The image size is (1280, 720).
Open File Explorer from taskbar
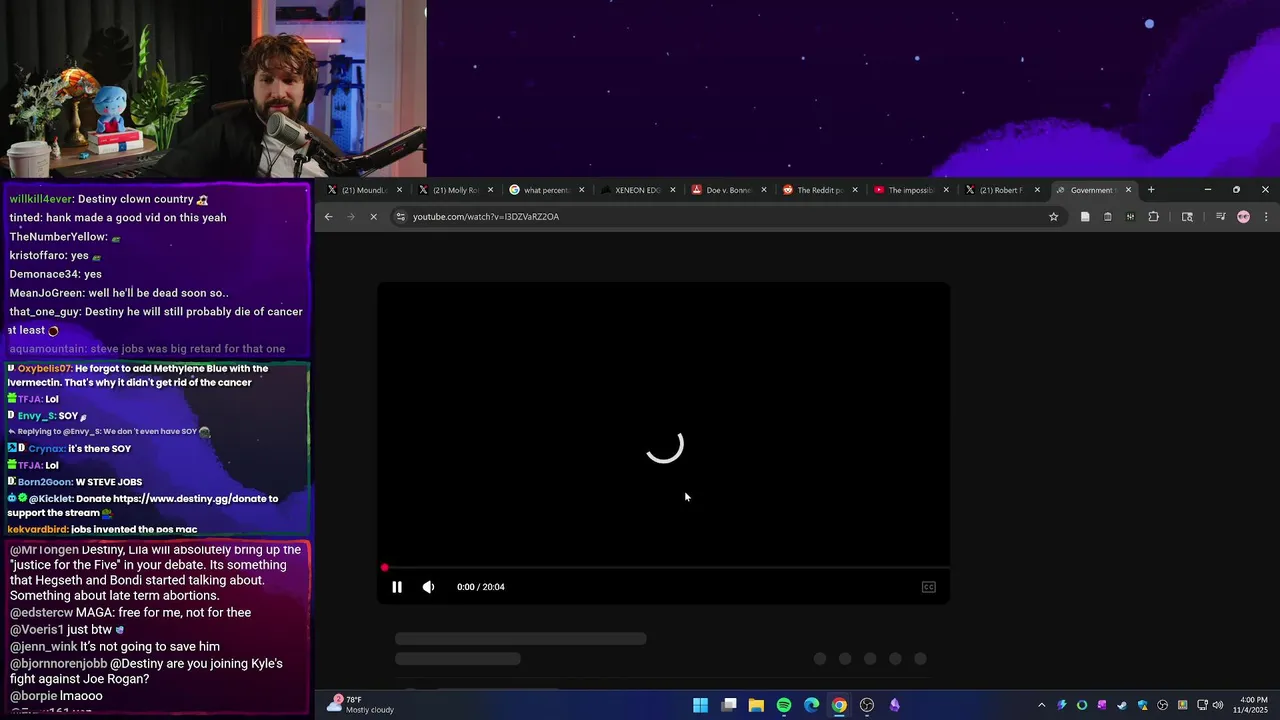(756, 705)
